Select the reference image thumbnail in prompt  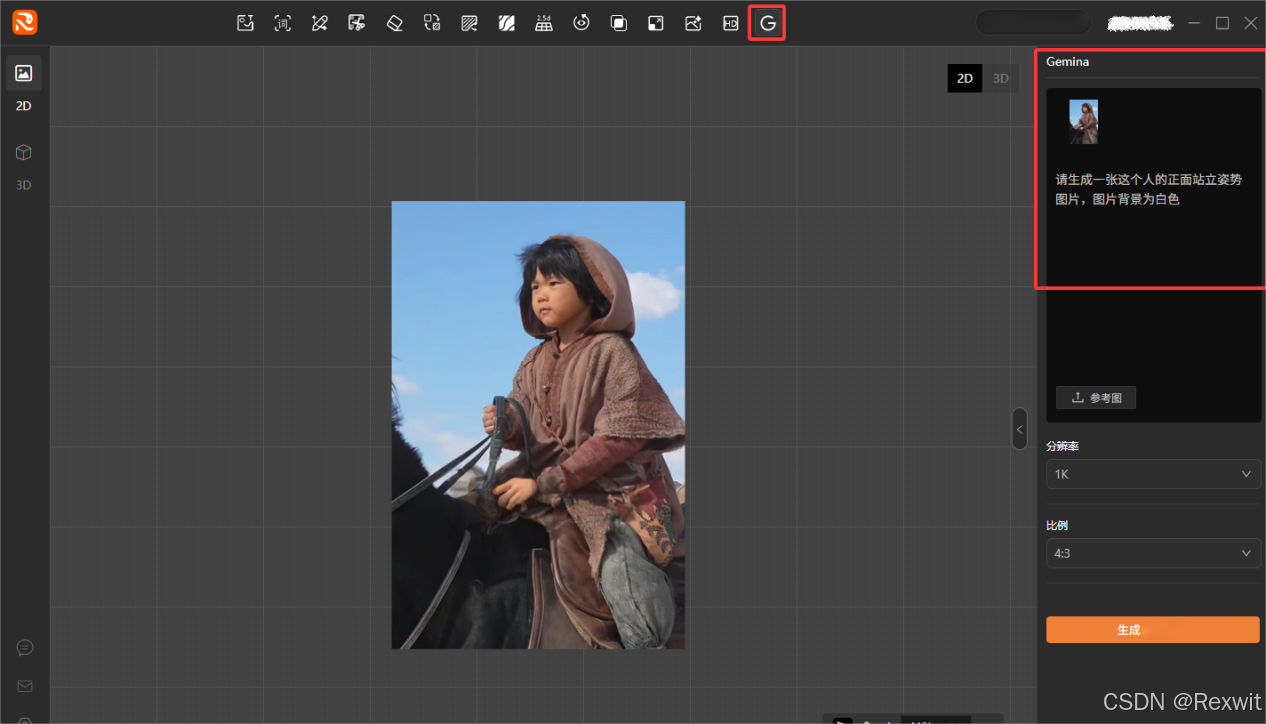(1083, 121)
